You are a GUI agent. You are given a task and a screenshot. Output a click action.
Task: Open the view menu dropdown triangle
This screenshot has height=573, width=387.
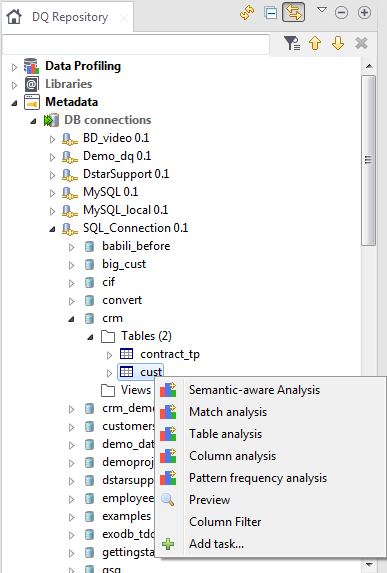point(322,10)
